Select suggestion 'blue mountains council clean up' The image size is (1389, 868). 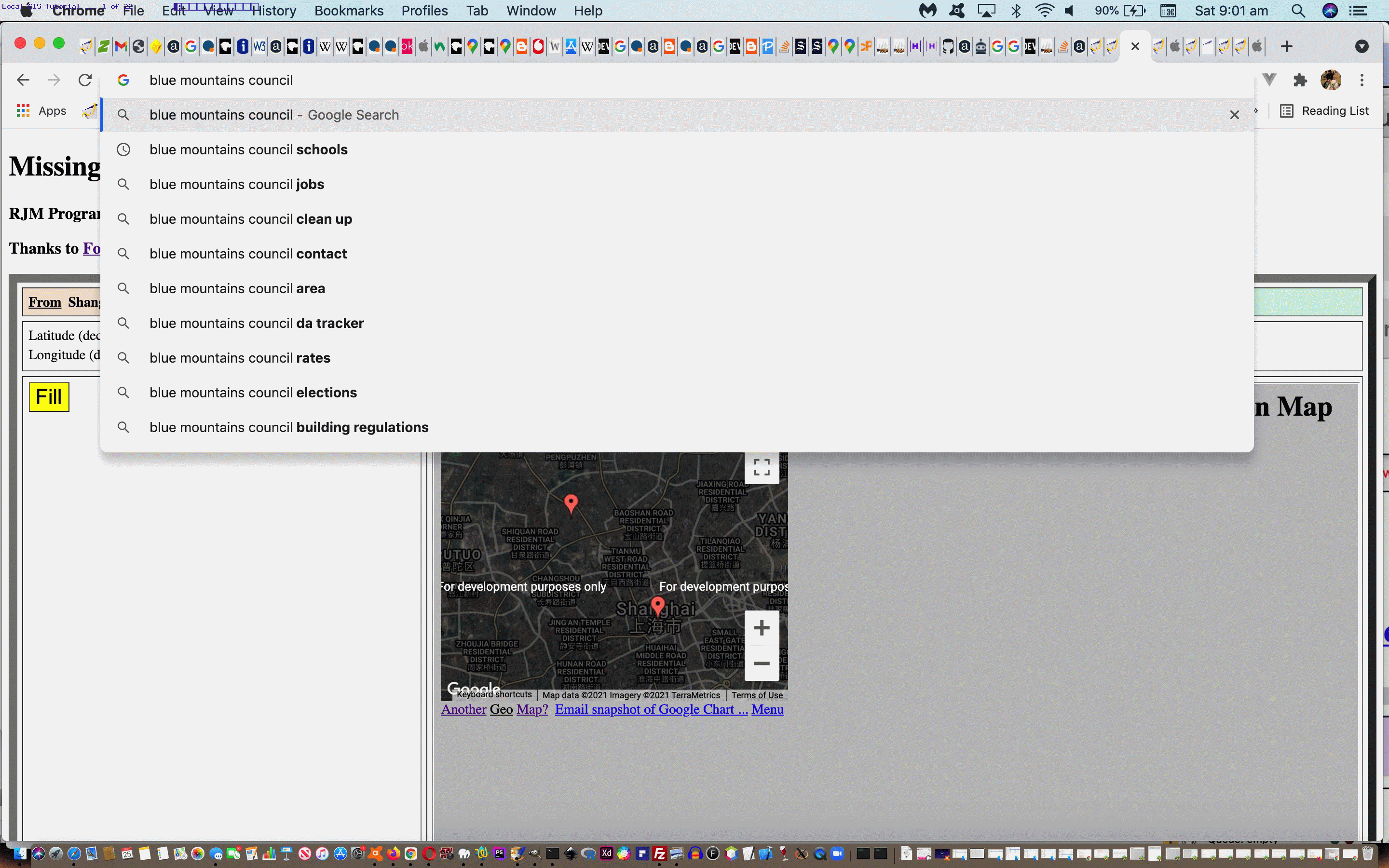point(677,219)
